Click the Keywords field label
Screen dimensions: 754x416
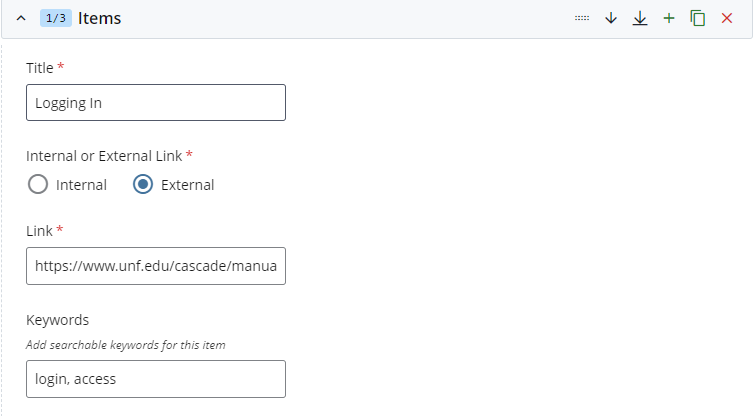[58, 320]
